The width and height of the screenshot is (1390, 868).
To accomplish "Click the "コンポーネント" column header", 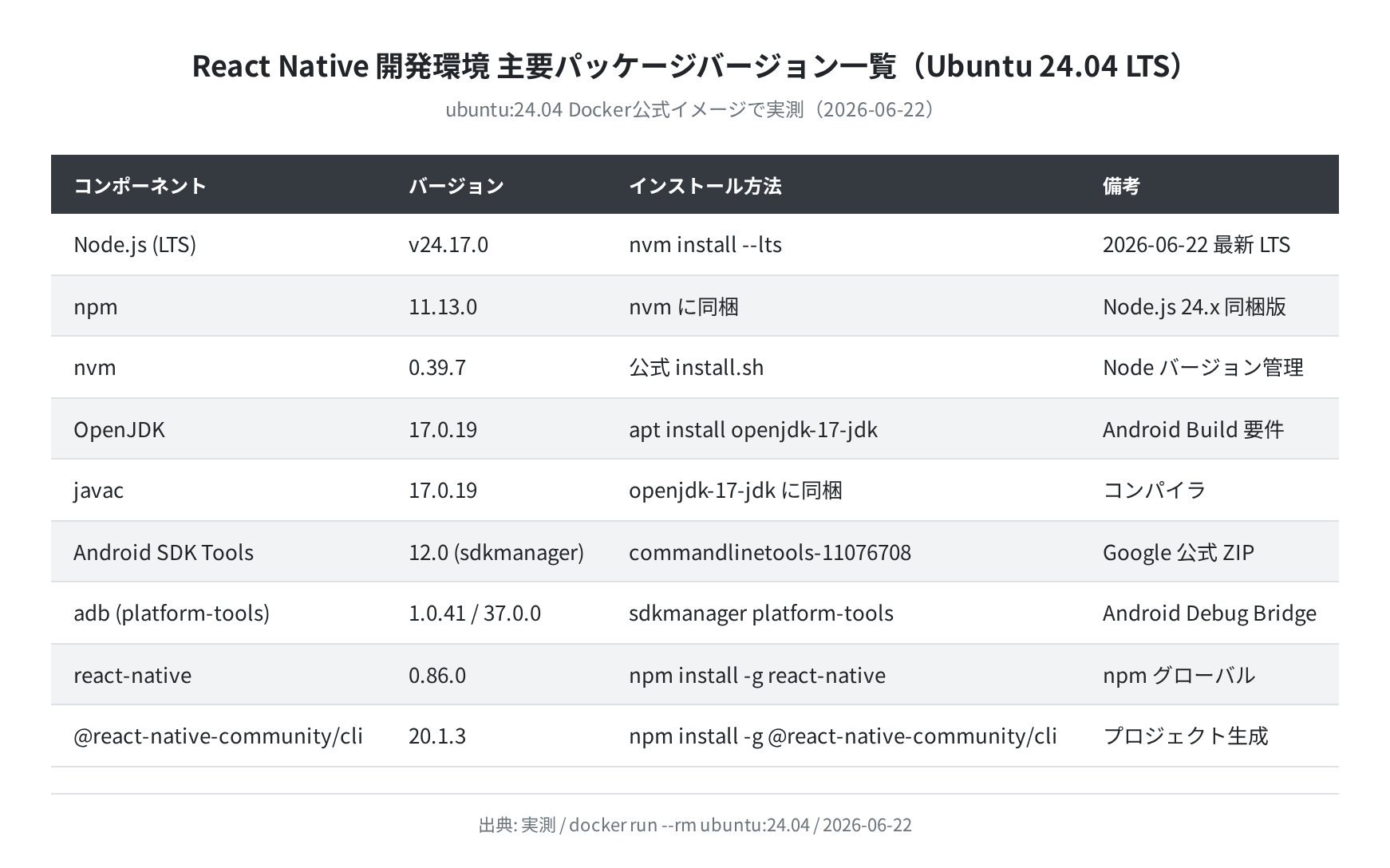I will click(140, 186).
